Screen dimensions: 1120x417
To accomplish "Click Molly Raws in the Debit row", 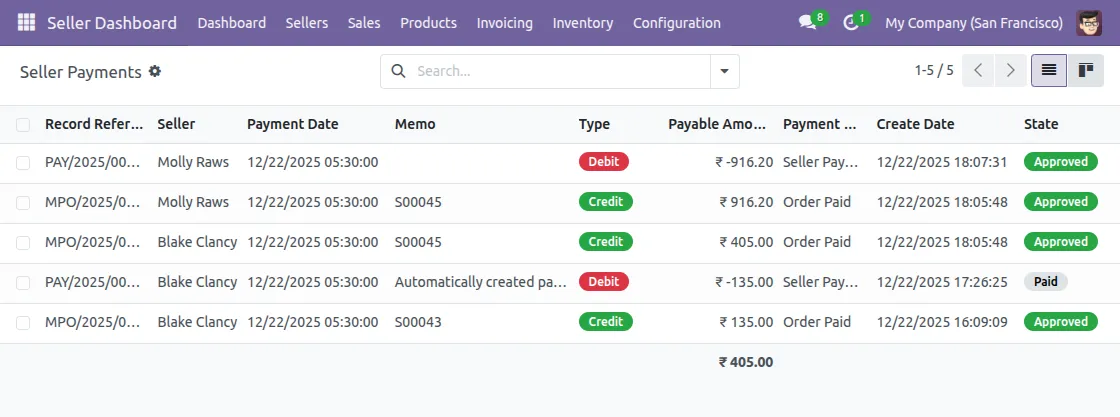I will coord(193,162).
